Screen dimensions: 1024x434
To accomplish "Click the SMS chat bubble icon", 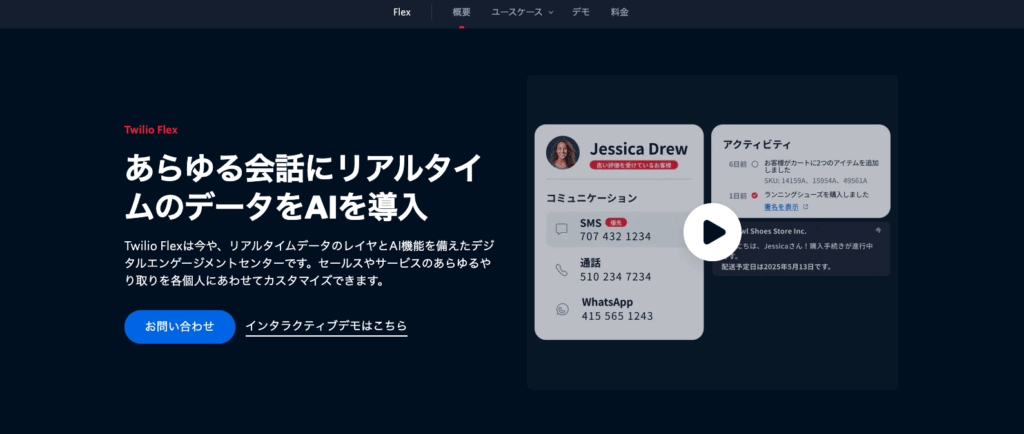I will [x=561, y=230].
